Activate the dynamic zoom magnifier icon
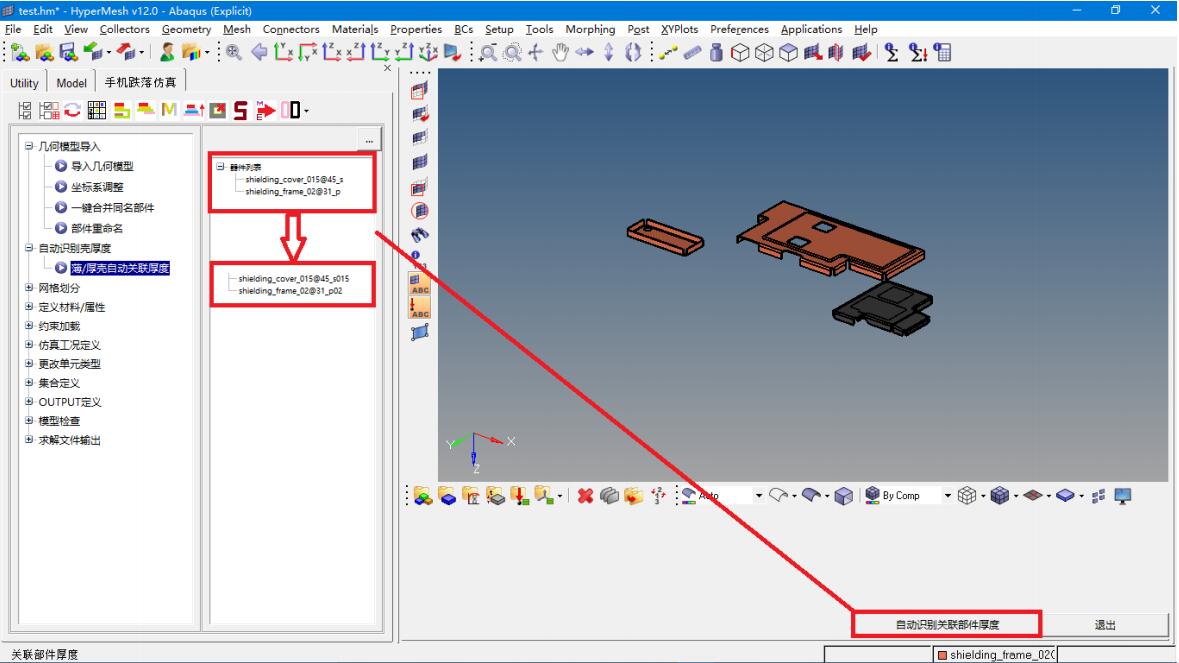 488,52
